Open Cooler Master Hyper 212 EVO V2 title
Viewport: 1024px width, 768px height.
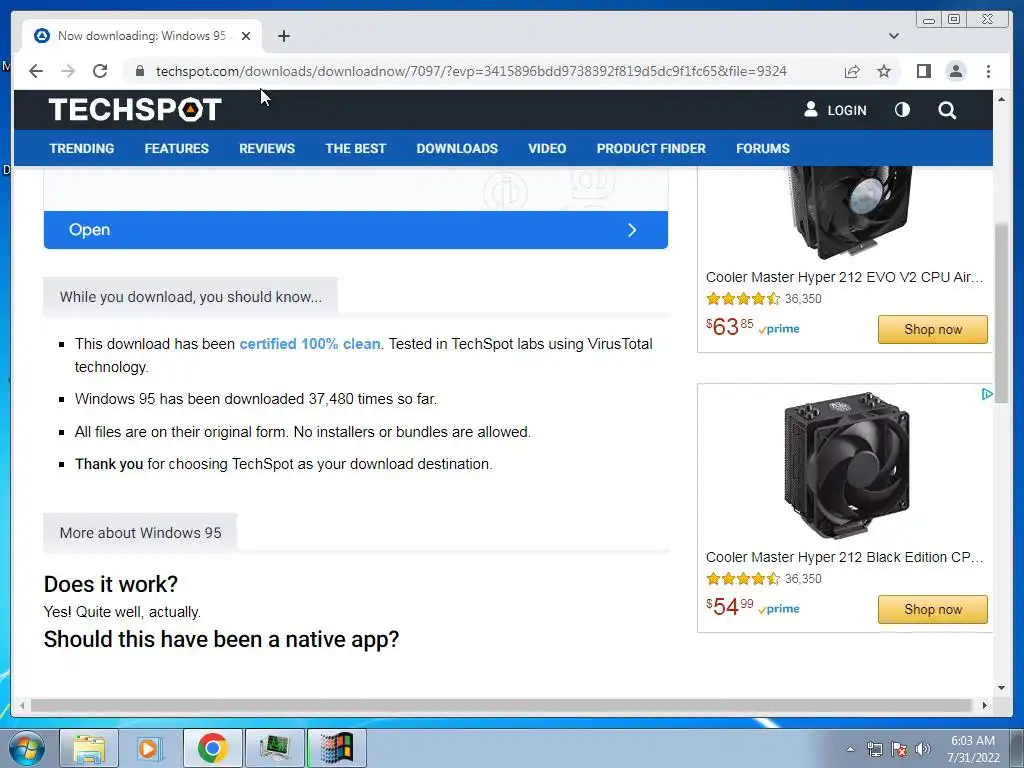click(844, 277)
